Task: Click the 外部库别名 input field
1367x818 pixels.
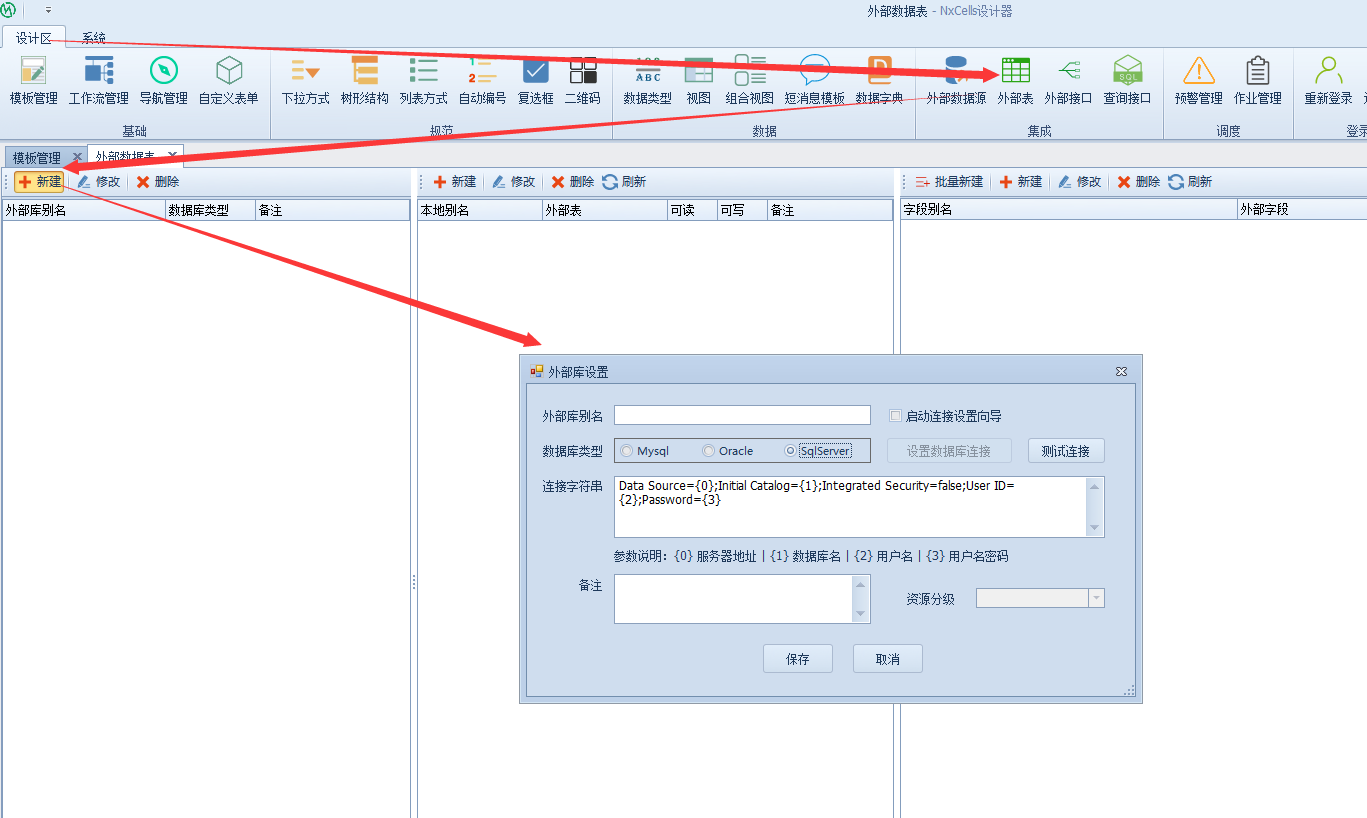Action: 742,415
